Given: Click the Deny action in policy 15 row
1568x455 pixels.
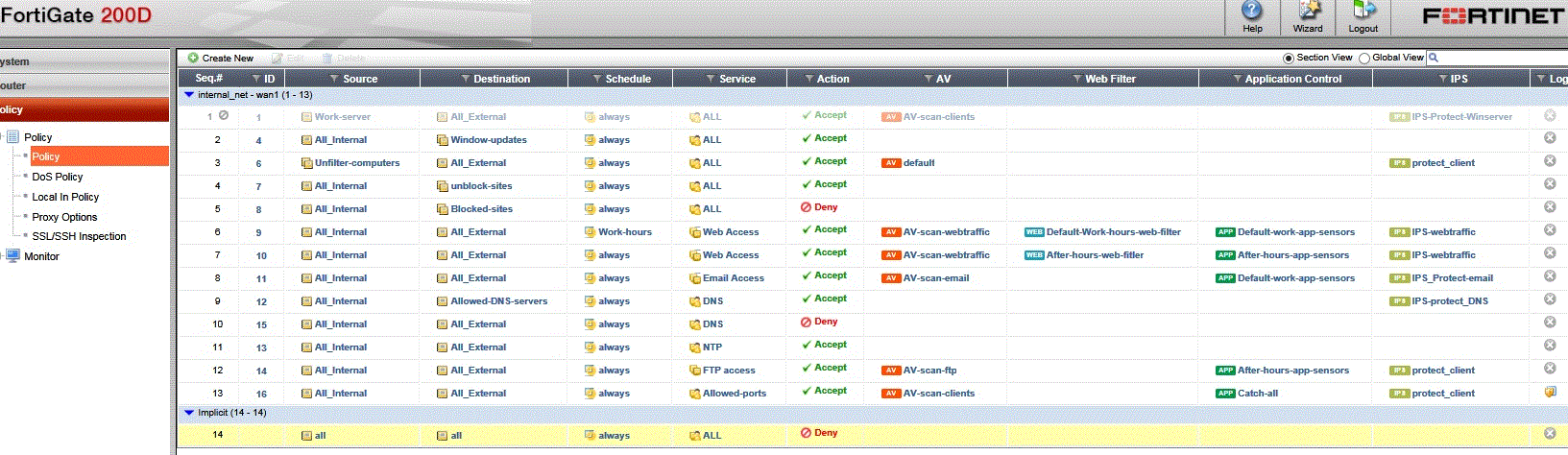Looking at the screenshot, I should pos(819,323).
